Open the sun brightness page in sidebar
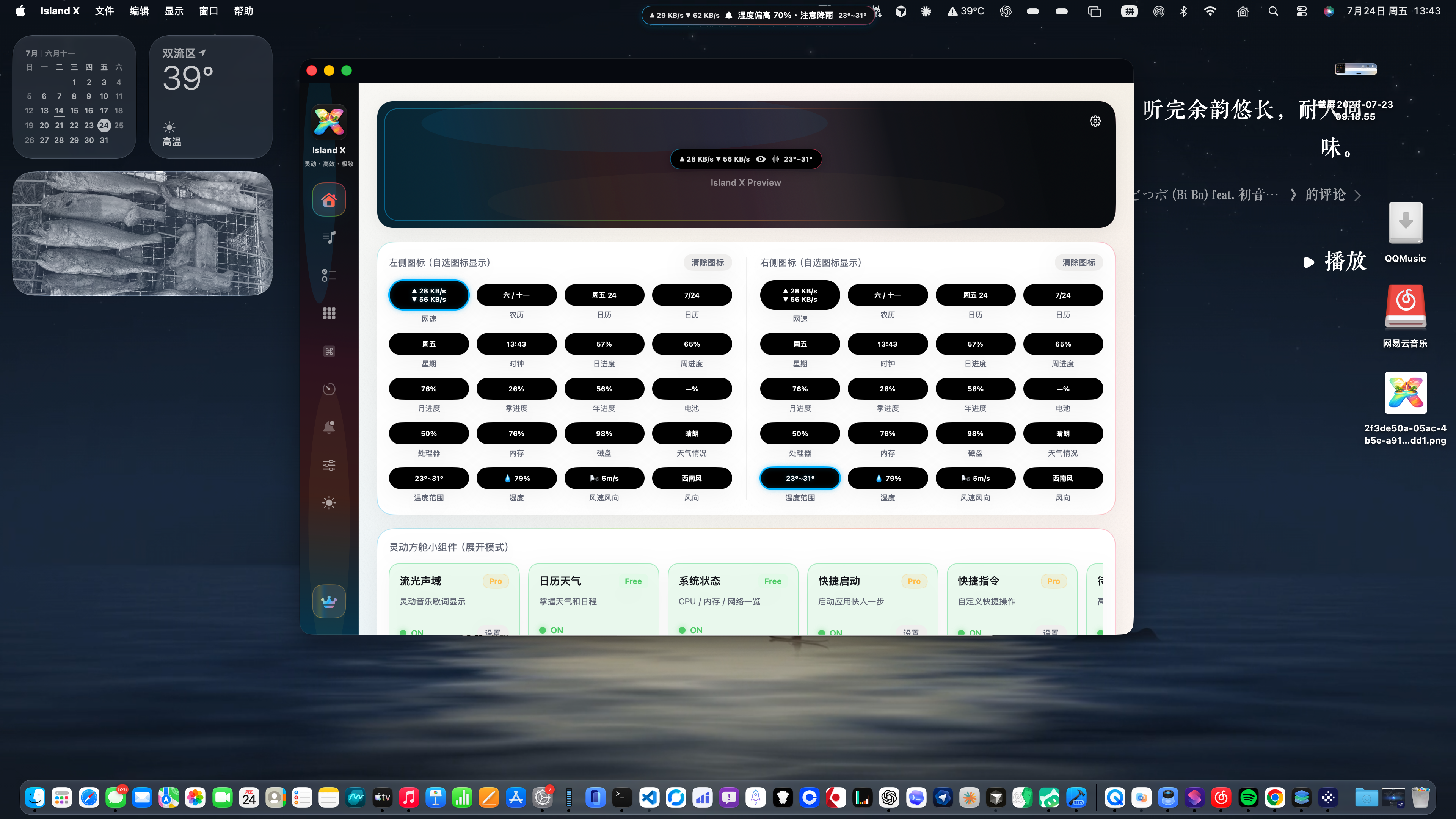The height and width of the screenshot is (819, 1456). pyautogui.click(x=329, y=502)
